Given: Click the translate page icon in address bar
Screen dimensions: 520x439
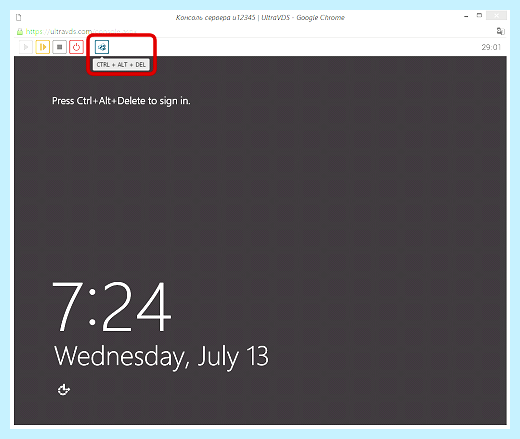Looking at the screenshot, I should coord(500,31).
